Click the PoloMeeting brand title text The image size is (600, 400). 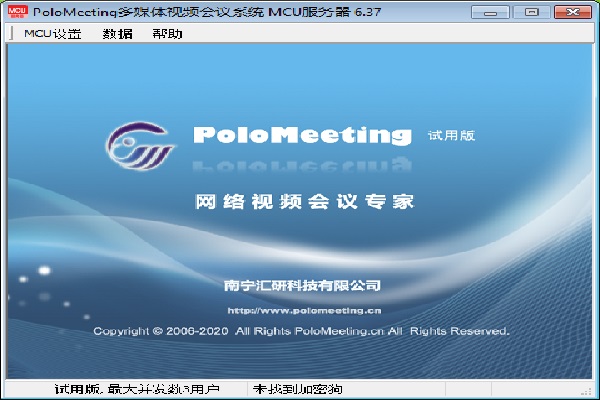coord(301,136)
